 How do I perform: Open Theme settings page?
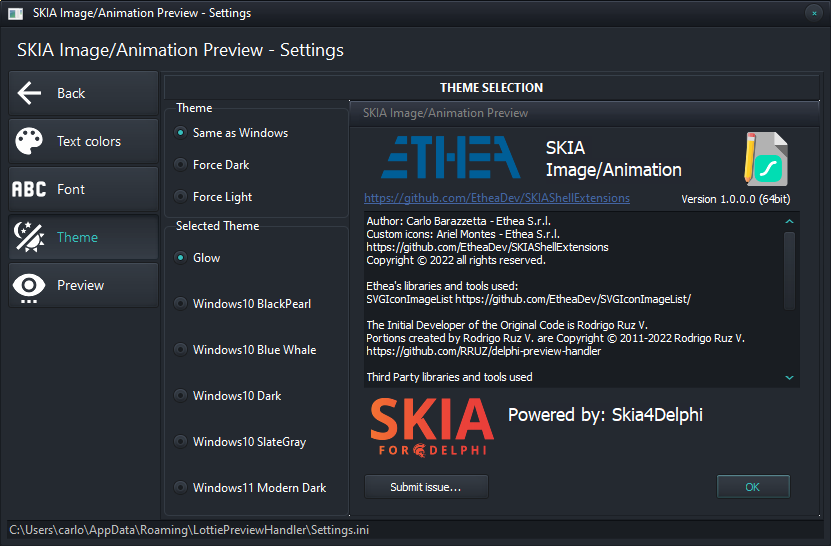(x=84, y=237)
